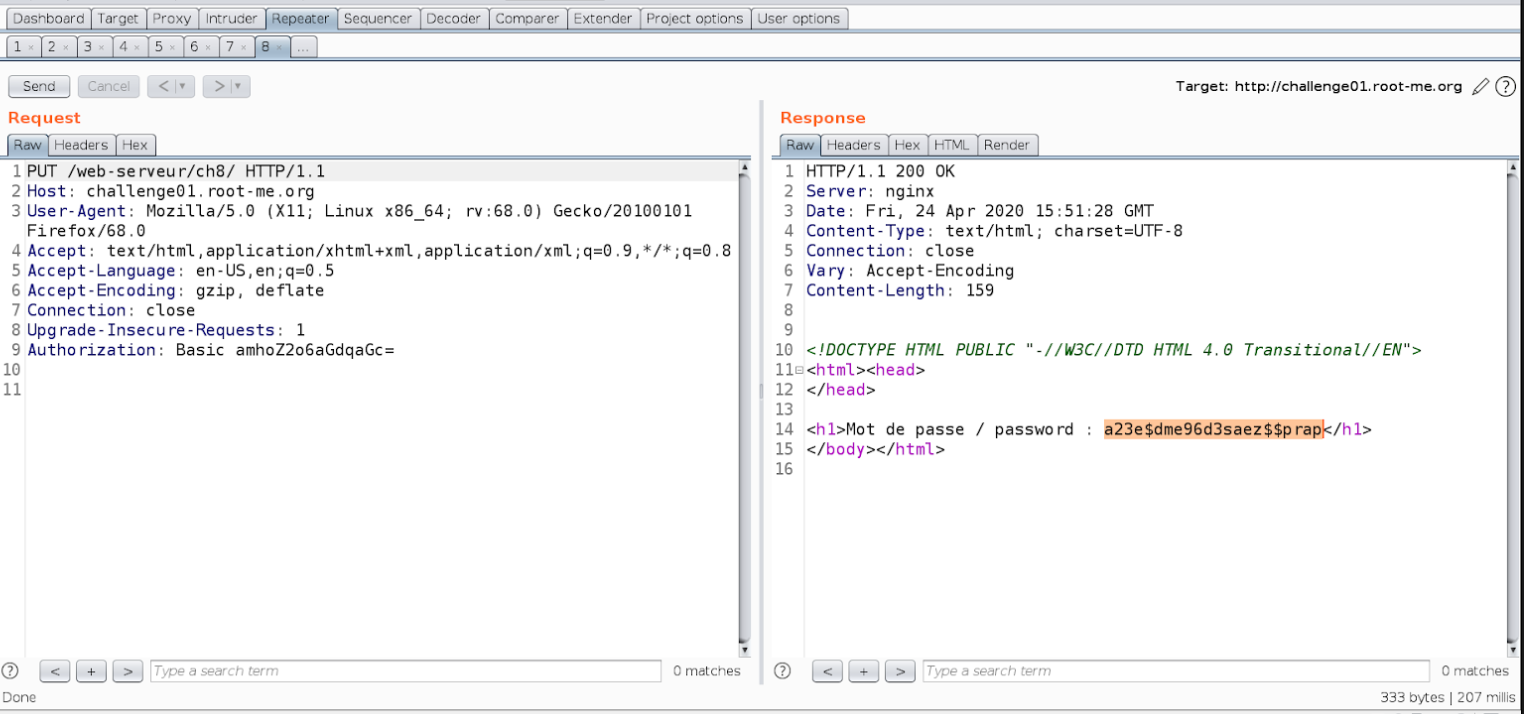
Task: Open search options plus icon under Request
Action: click(91, 670)
